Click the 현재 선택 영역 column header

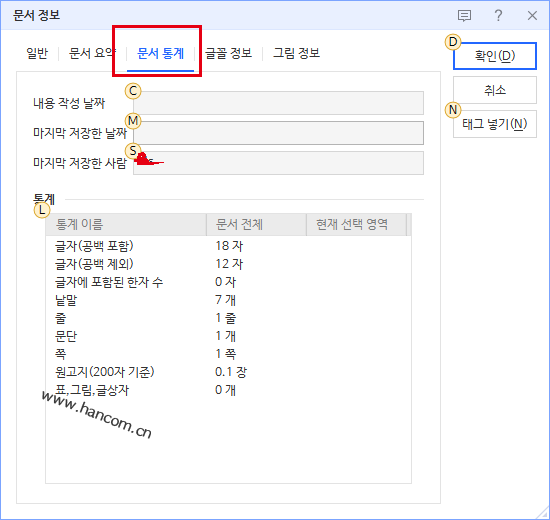pos(356,225)
